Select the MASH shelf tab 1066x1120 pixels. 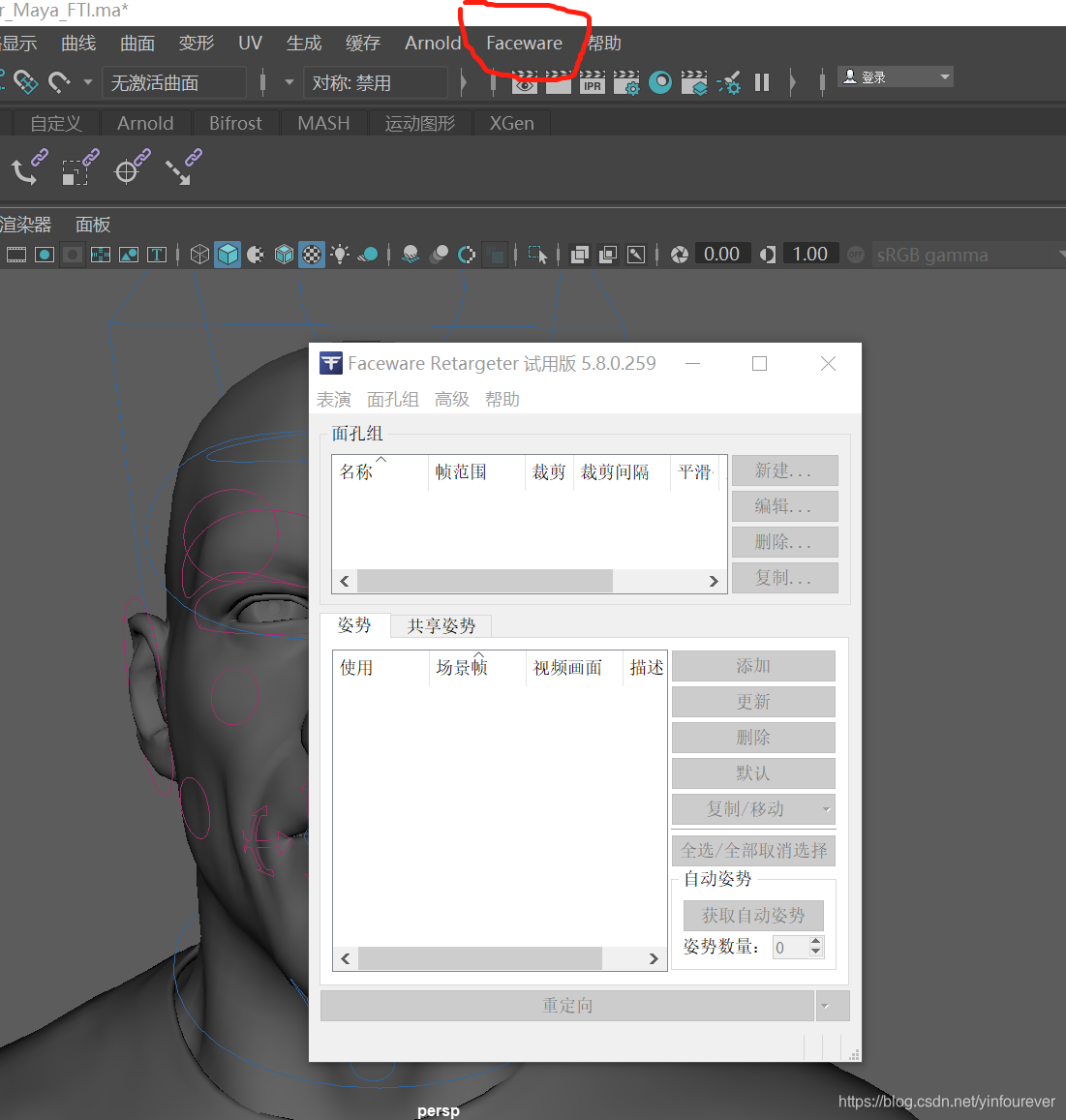(323, 123)
